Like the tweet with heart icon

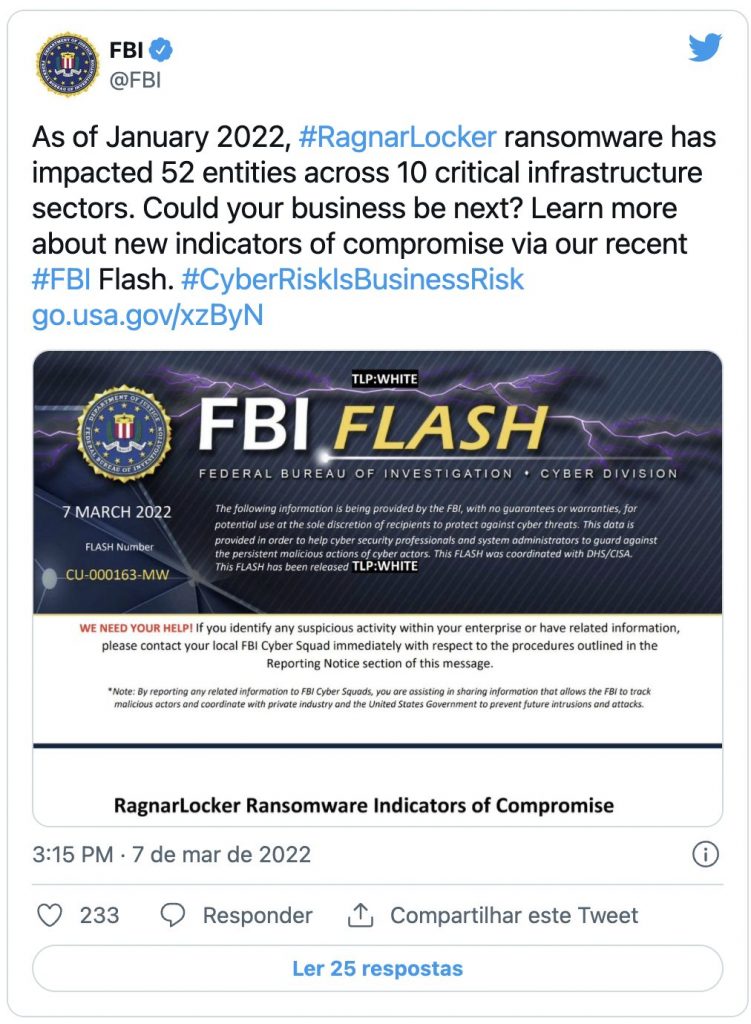tap(50, 915)
